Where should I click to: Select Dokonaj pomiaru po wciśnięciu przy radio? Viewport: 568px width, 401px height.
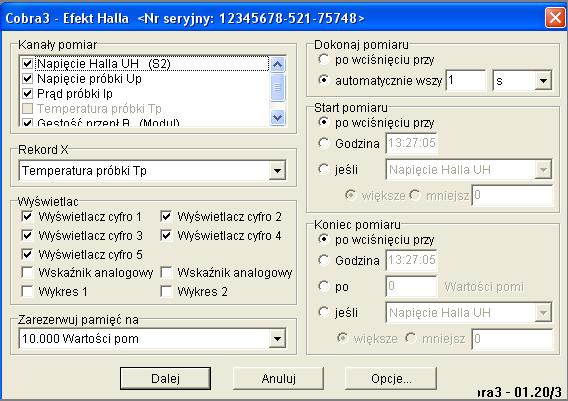[323, 59]
